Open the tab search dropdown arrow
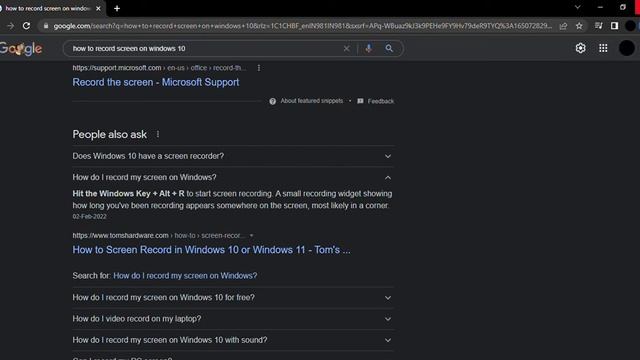Image resolution: width=640 pixels, height=360 pixels. [x=578, y=7]
